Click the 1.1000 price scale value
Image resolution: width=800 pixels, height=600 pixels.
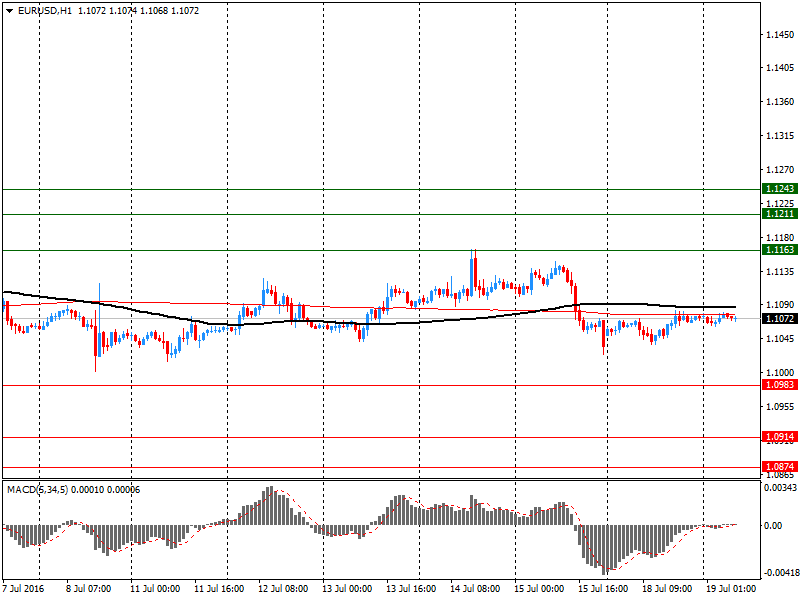click(x=780, y=373)
